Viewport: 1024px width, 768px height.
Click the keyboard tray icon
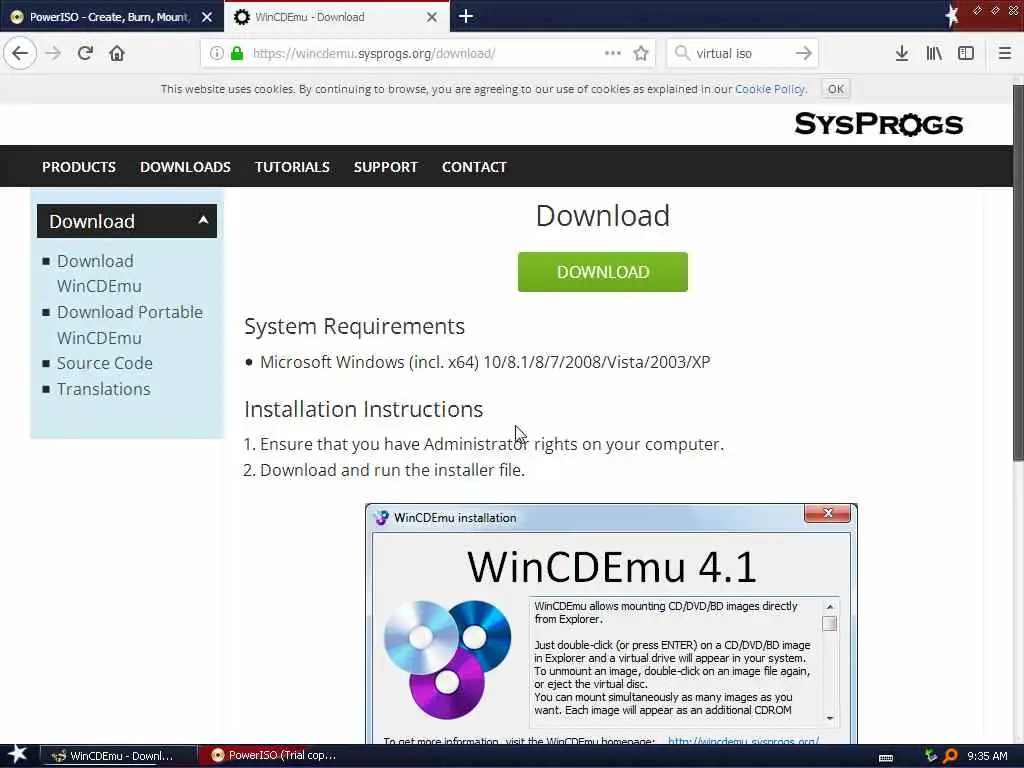tap(886, 758)
